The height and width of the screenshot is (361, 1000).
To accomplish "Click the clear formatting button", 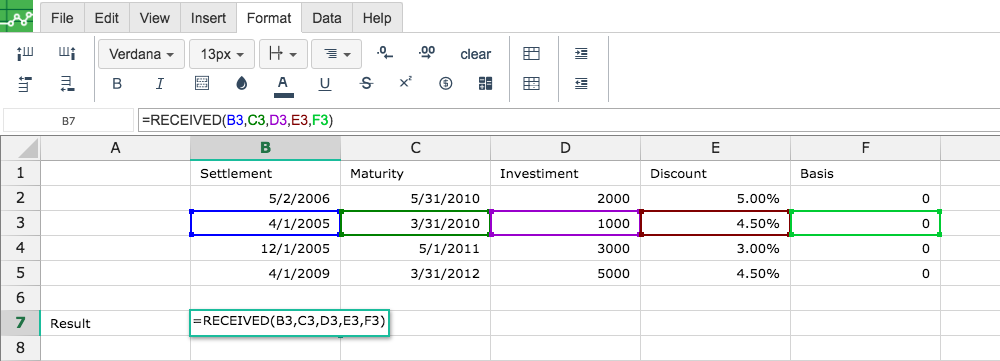I will point(476,54).
